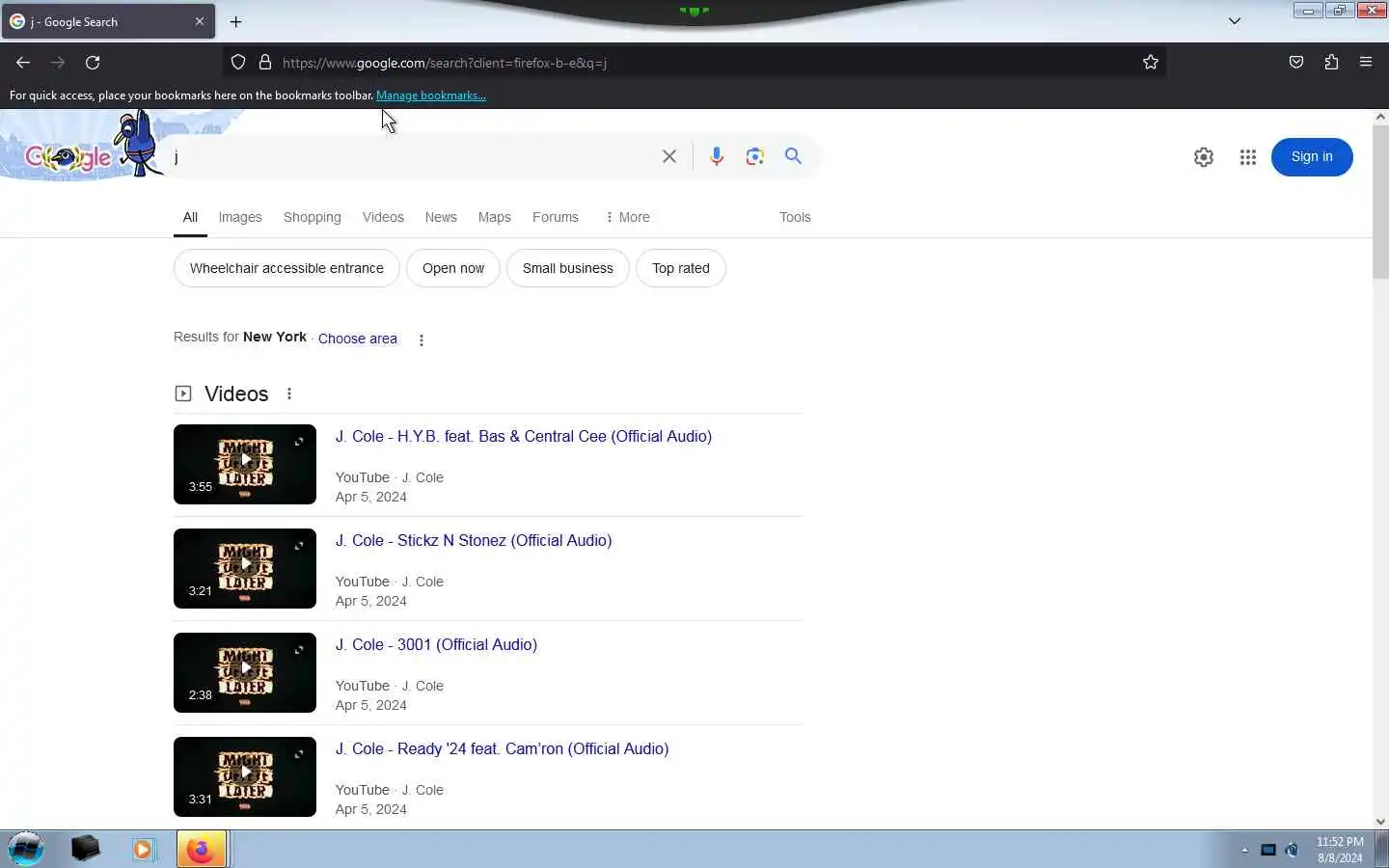Click the page vertical scrollbar thumb
1389x868 pixels.
(x=1380, y=202)
